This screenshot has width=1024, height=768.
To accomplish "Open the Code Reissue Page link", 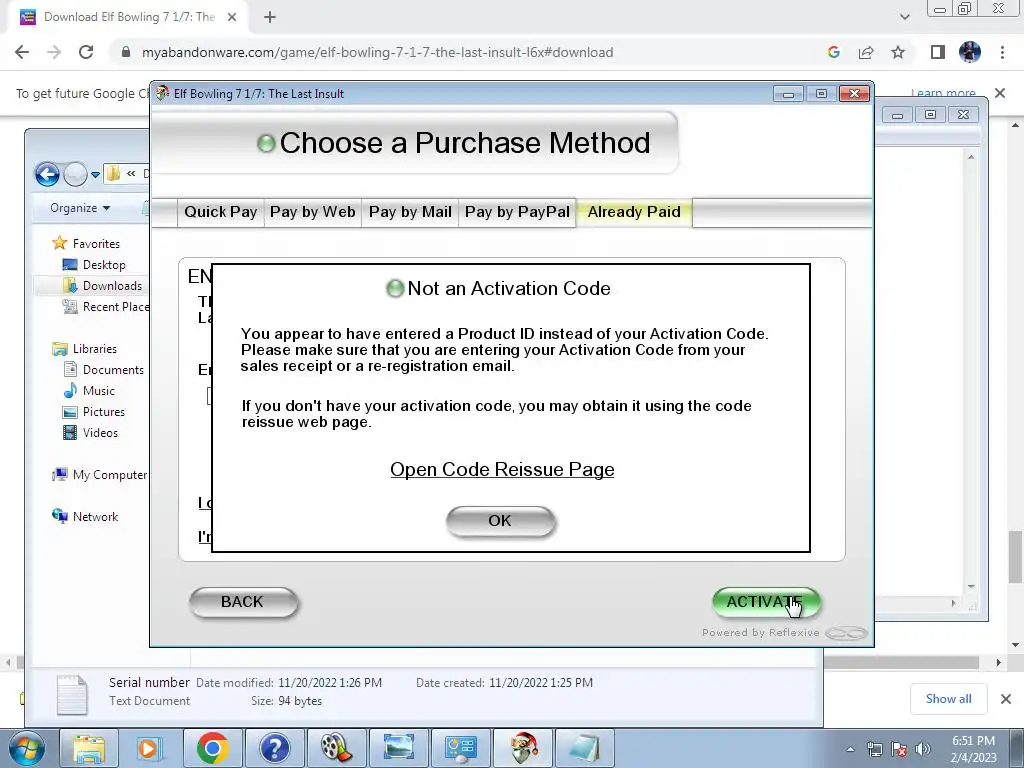I will pyautogui.click(x=502, y=470).
